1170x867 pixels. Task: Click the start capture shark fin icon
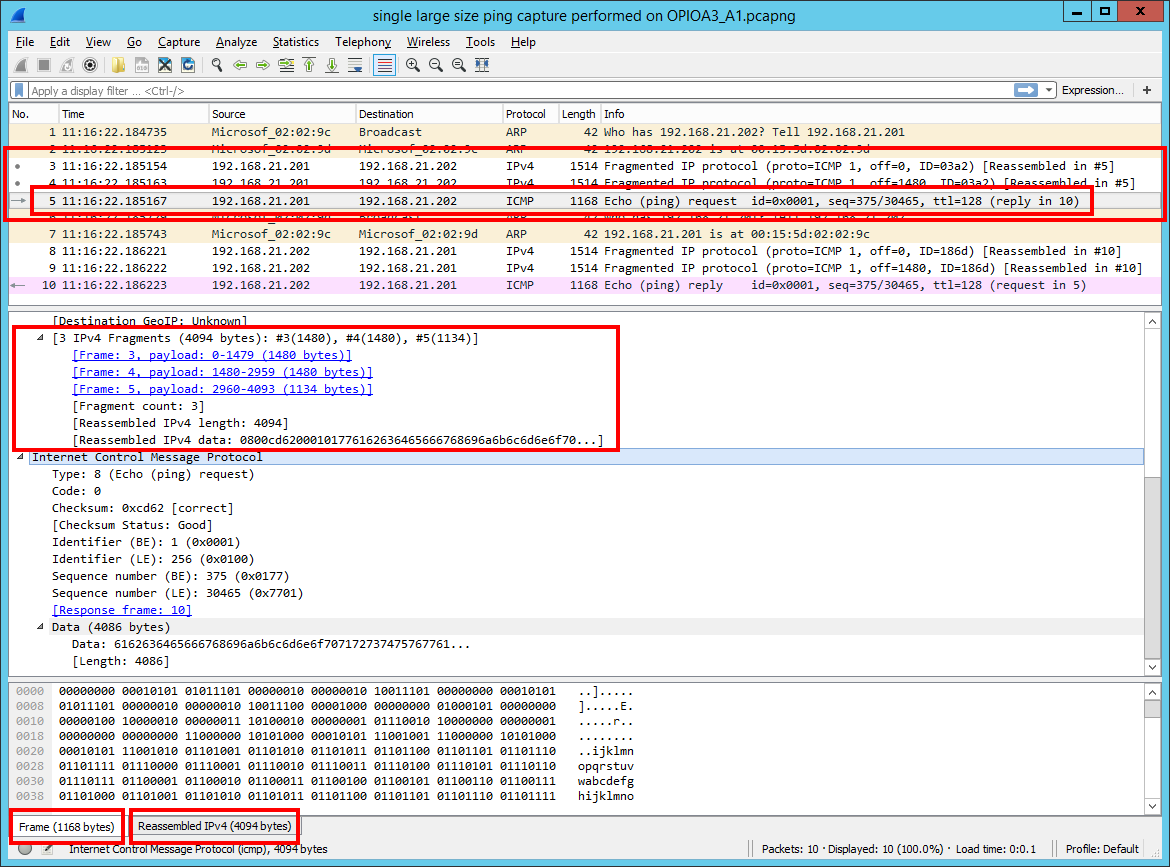coord(21,66)
